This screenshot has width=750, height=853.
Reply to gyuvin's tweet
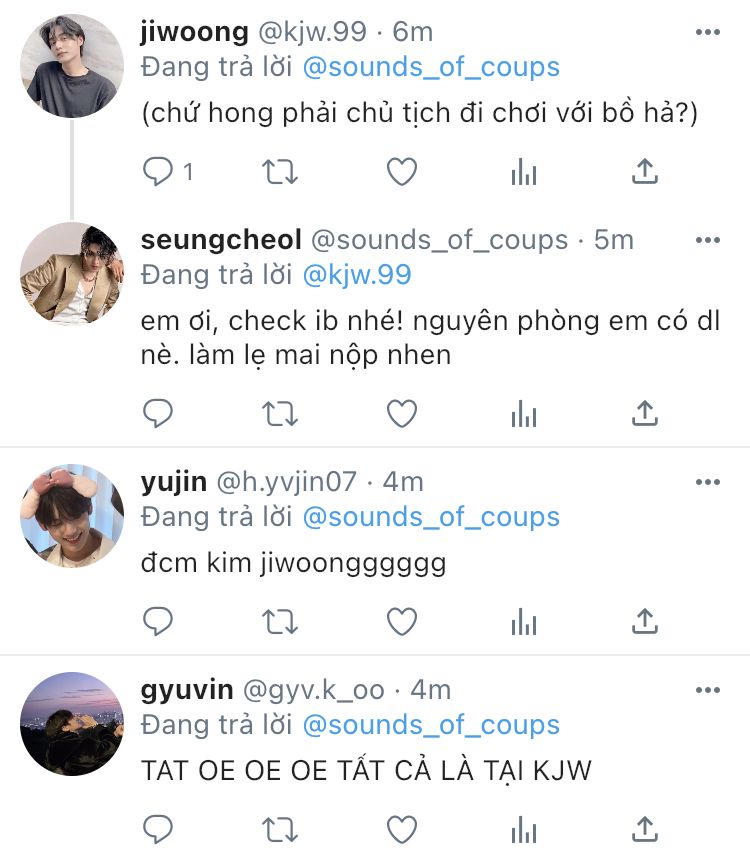point(158,830)
